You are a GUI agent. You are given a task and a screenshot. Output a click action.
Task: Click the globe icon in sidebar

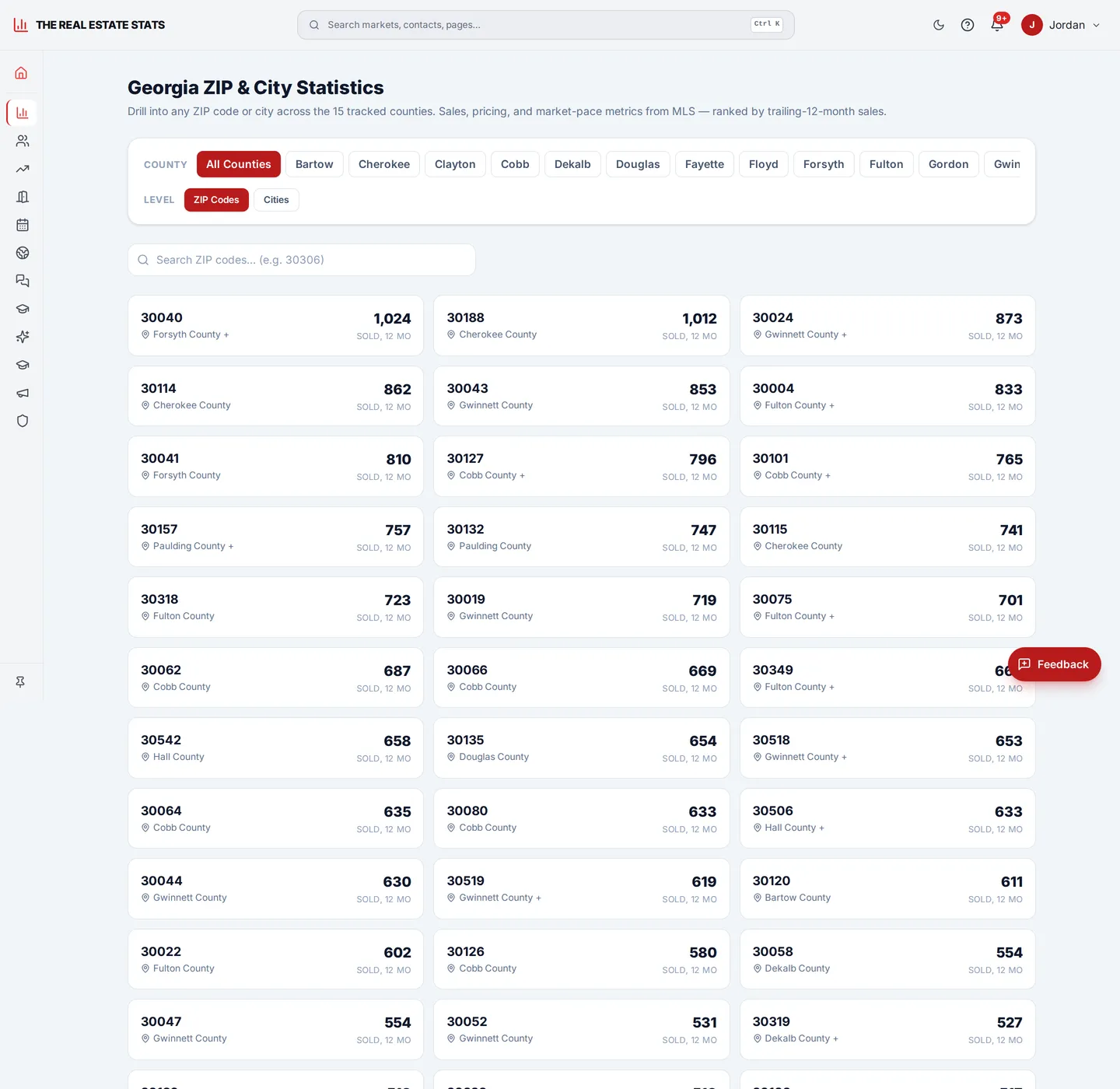pyautogui.click(x=22, y=253)
